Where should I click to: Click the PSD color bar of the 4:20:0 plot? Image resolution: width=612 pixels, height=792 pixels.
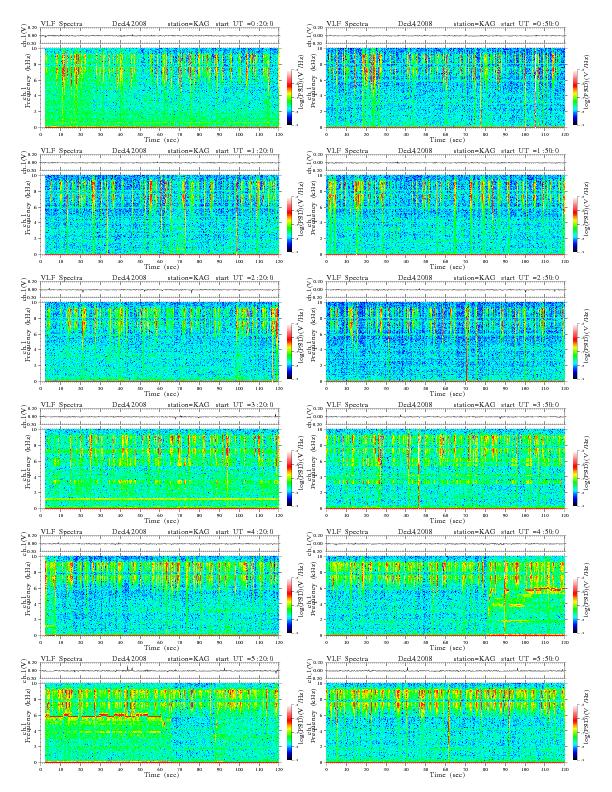coord(289,605)
